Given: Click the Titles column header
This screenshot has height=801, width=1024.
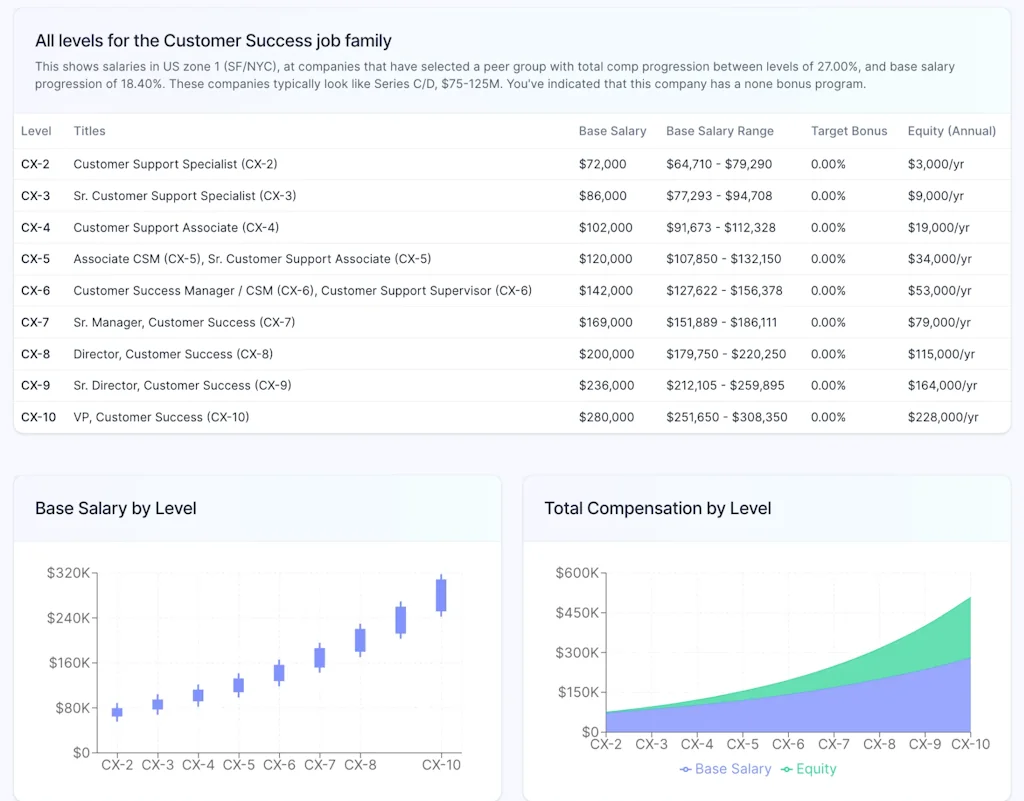Looking at the screenshot, I should click(x=89, y=131).
